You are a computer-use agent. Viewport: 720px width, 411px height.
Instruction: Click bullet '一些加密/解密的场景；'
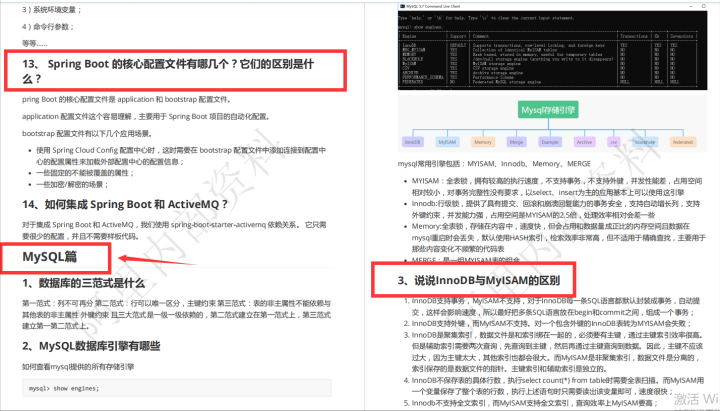pos(73,184)
